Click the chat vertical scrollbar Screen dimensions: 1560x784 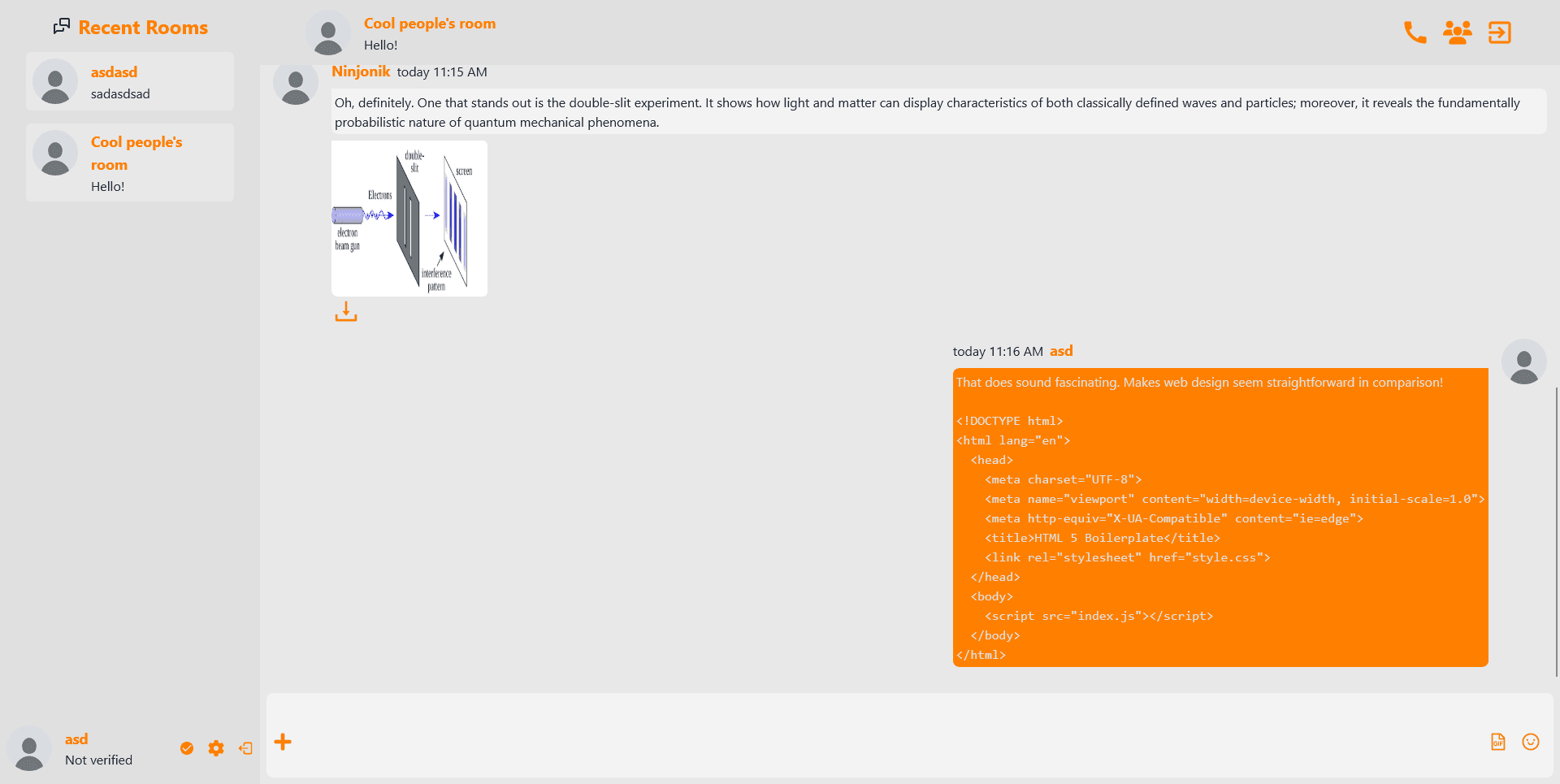[1556, 528]
